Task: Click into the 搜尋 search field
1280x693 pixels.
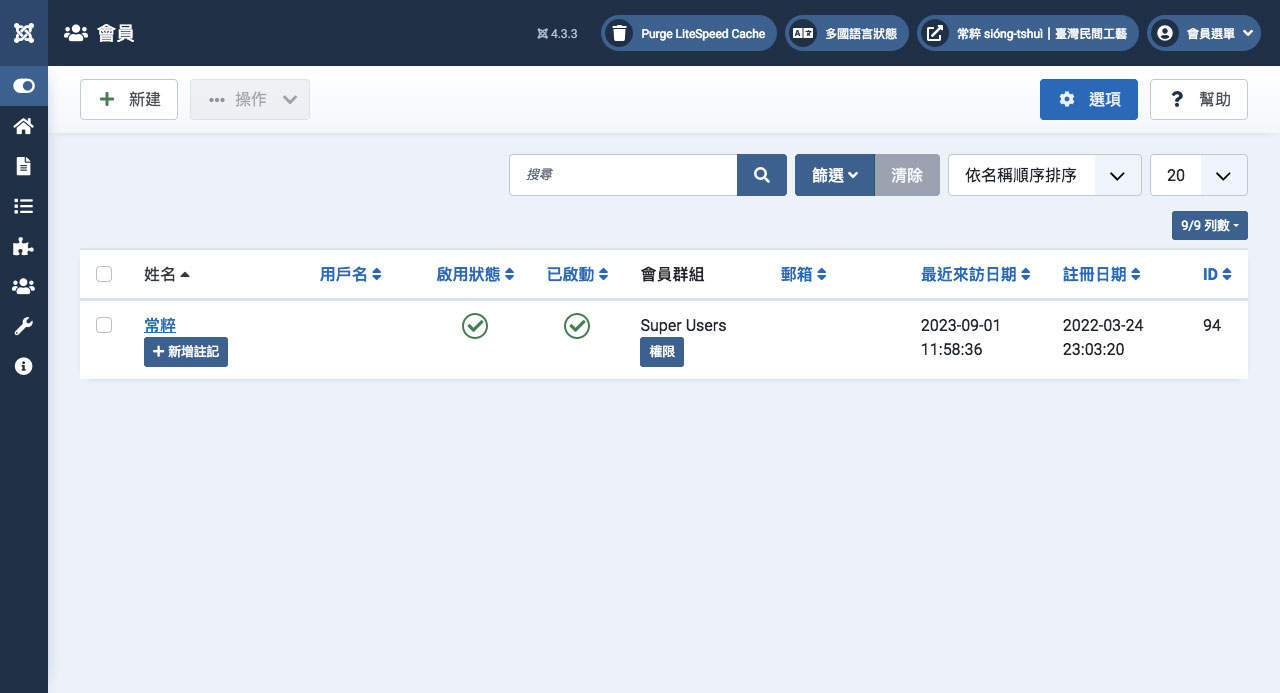Action: pos(623,175)
